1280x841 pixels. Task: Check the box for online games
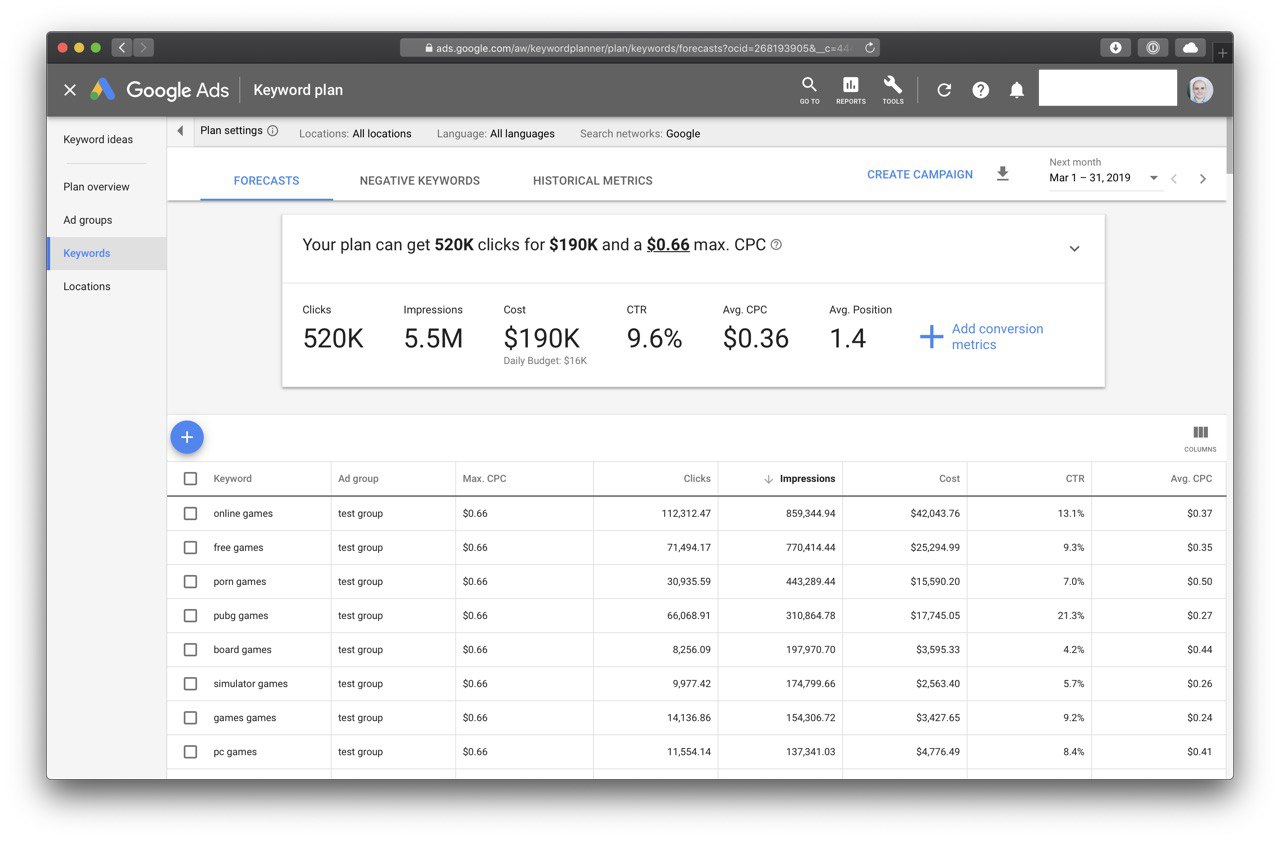(x=190, y=513)
